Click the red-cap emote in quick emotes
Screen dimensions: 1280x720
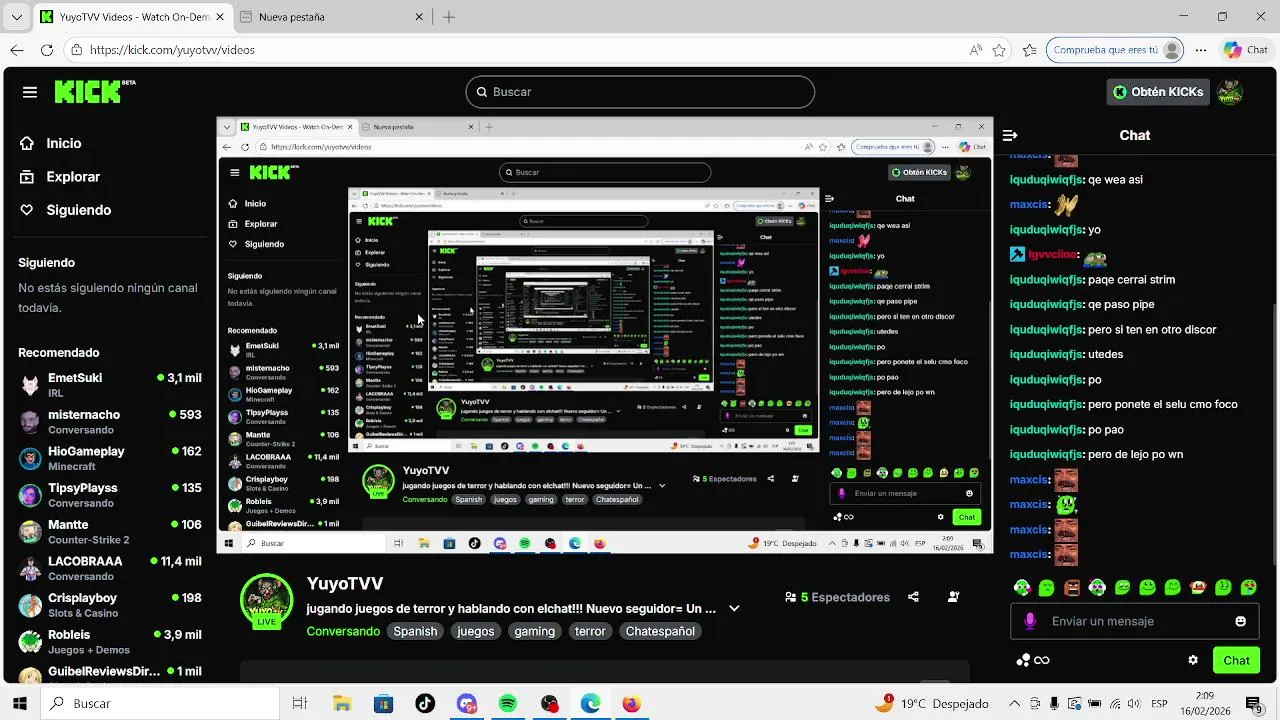click(1198, 587)
